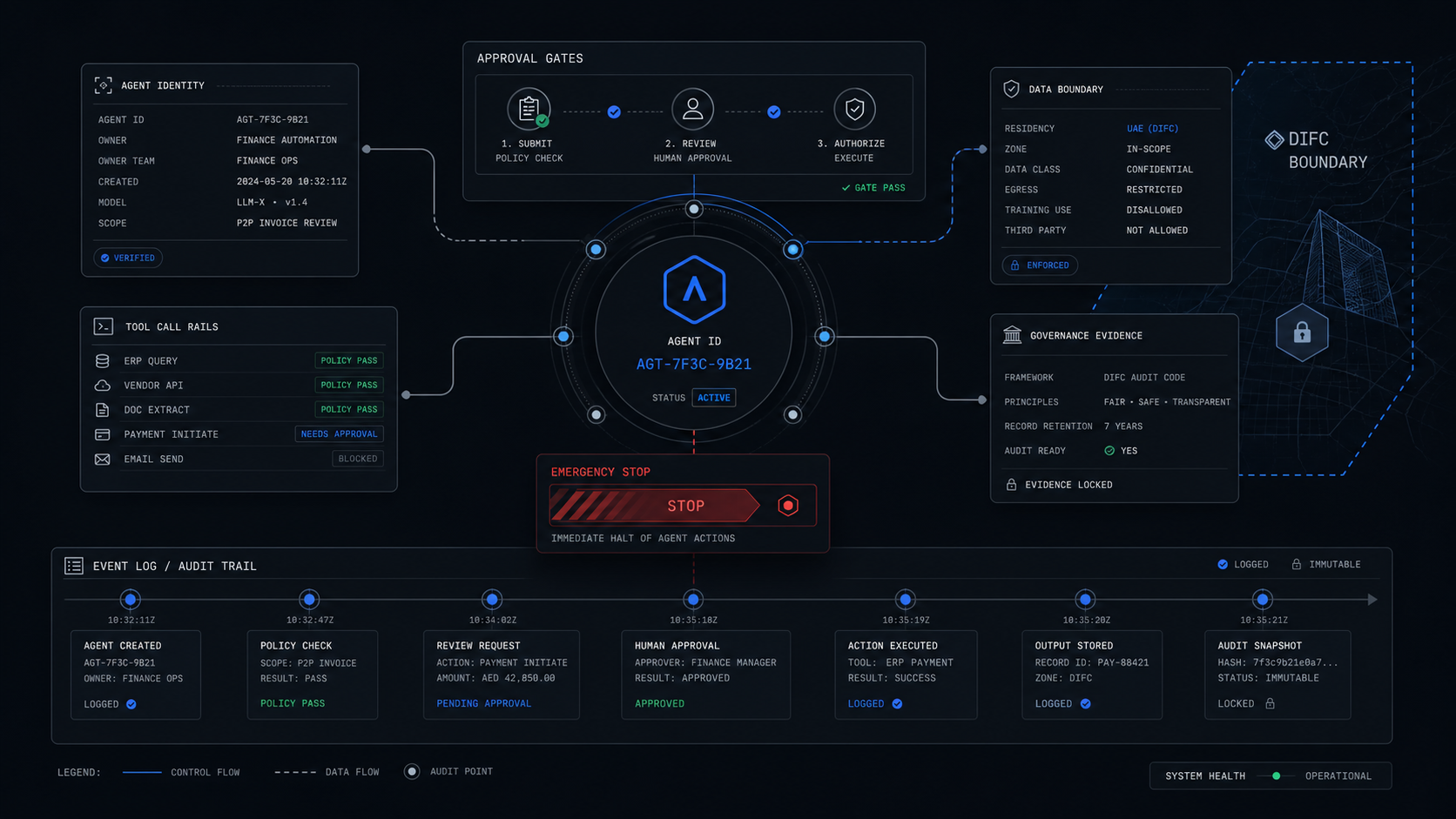Select the Payment Initiate card icon

tap(102, 433)
